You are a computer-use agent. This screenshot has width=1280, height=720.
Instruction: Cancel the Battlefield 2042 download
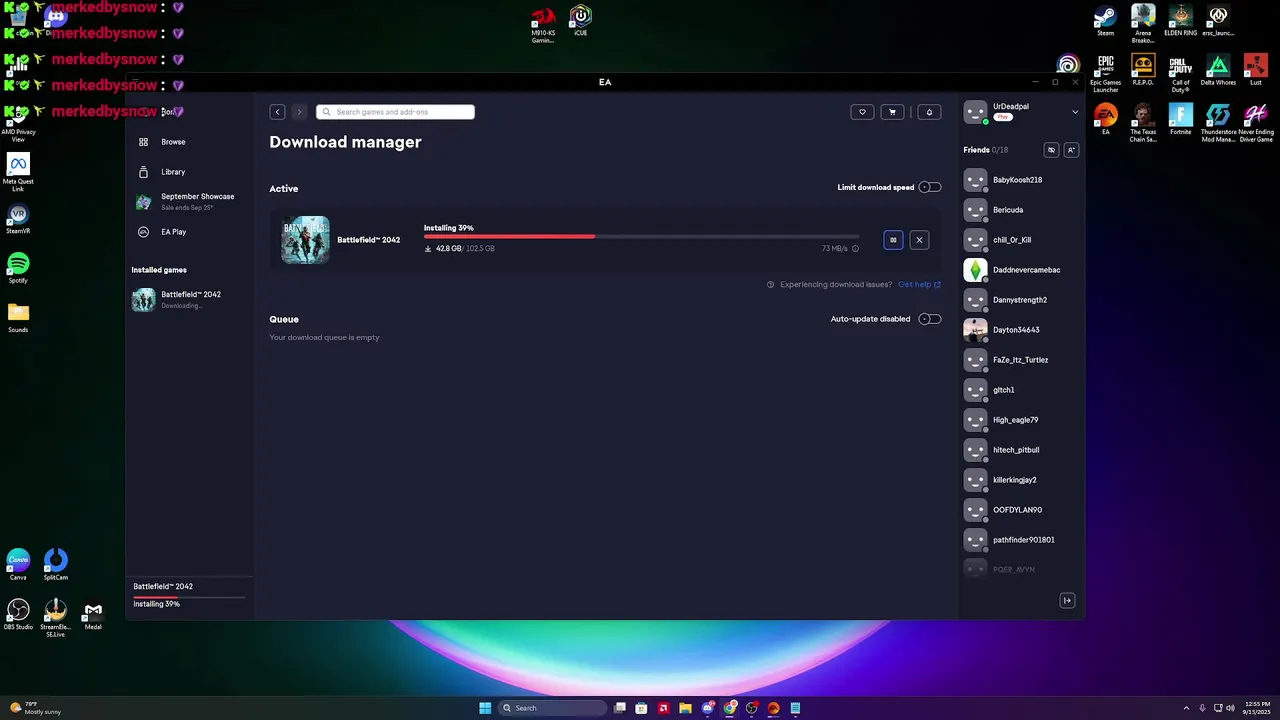pos(919,240)
